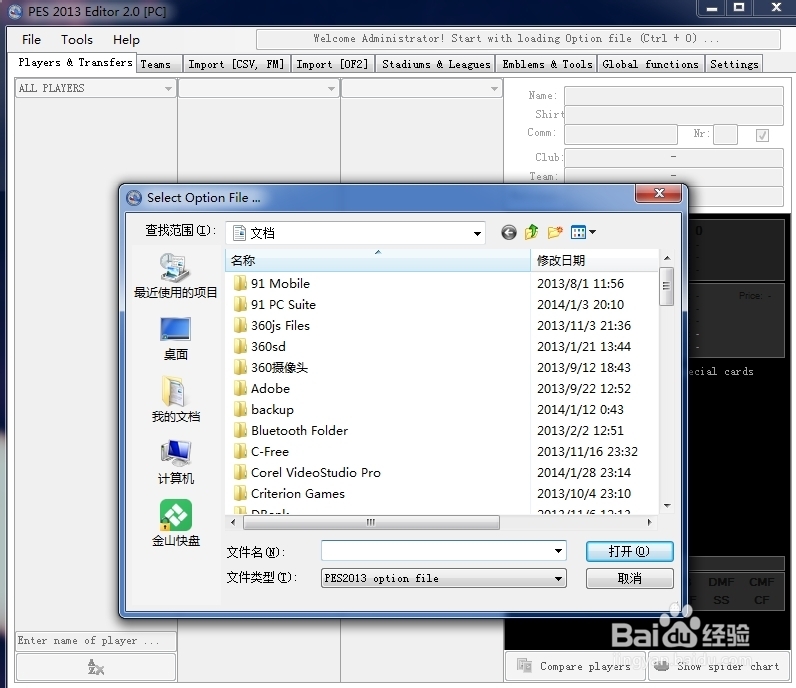Screen dimensions: 796x688
Task: Select the C-Free folder
Action: pyautogui.click(x=270, y=451)
